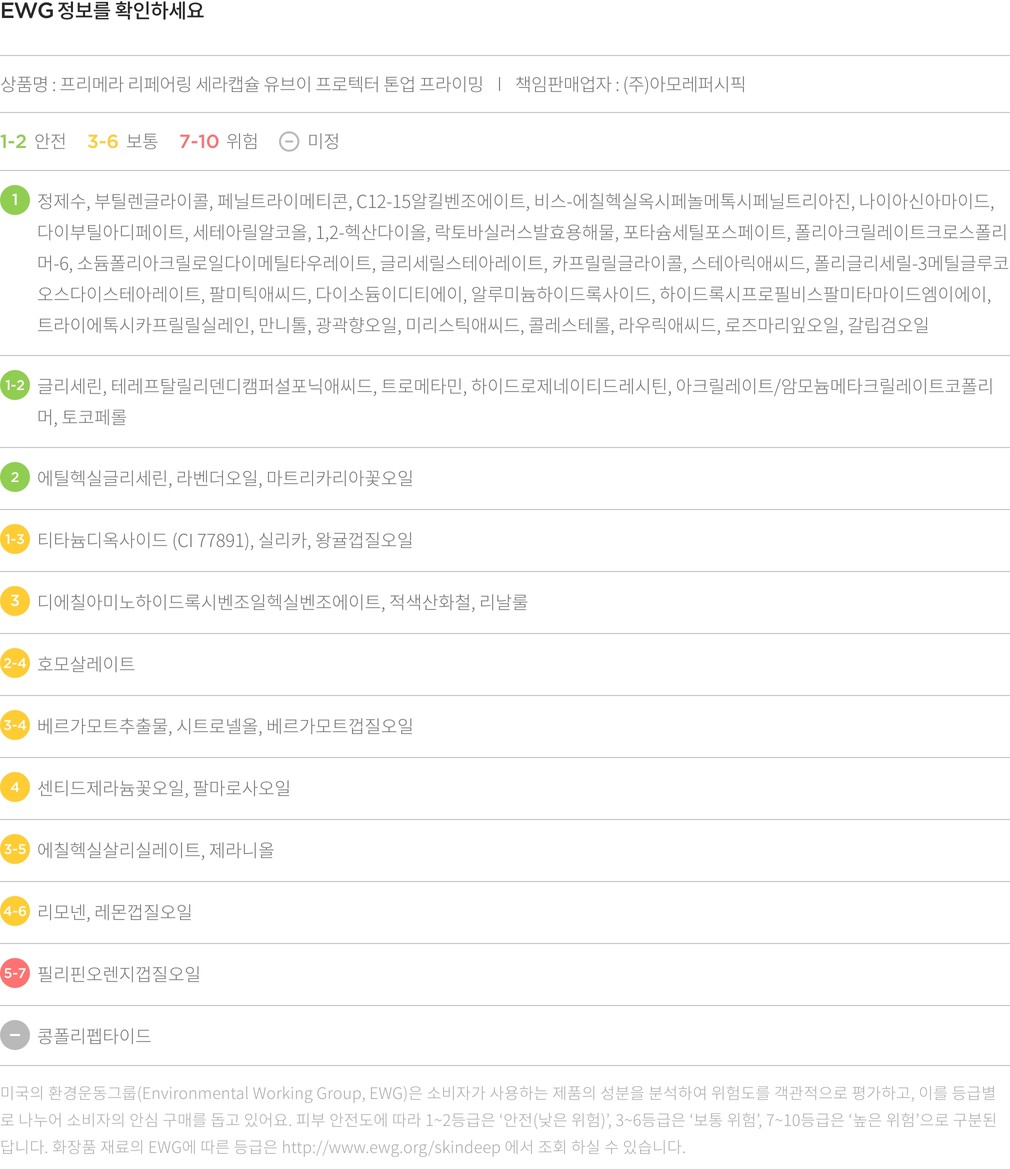This screenshot has width=1010, height=1169.
Task: Click the red 5-7 grade badge
Action: pyautogui.click(x=15, y=974)
